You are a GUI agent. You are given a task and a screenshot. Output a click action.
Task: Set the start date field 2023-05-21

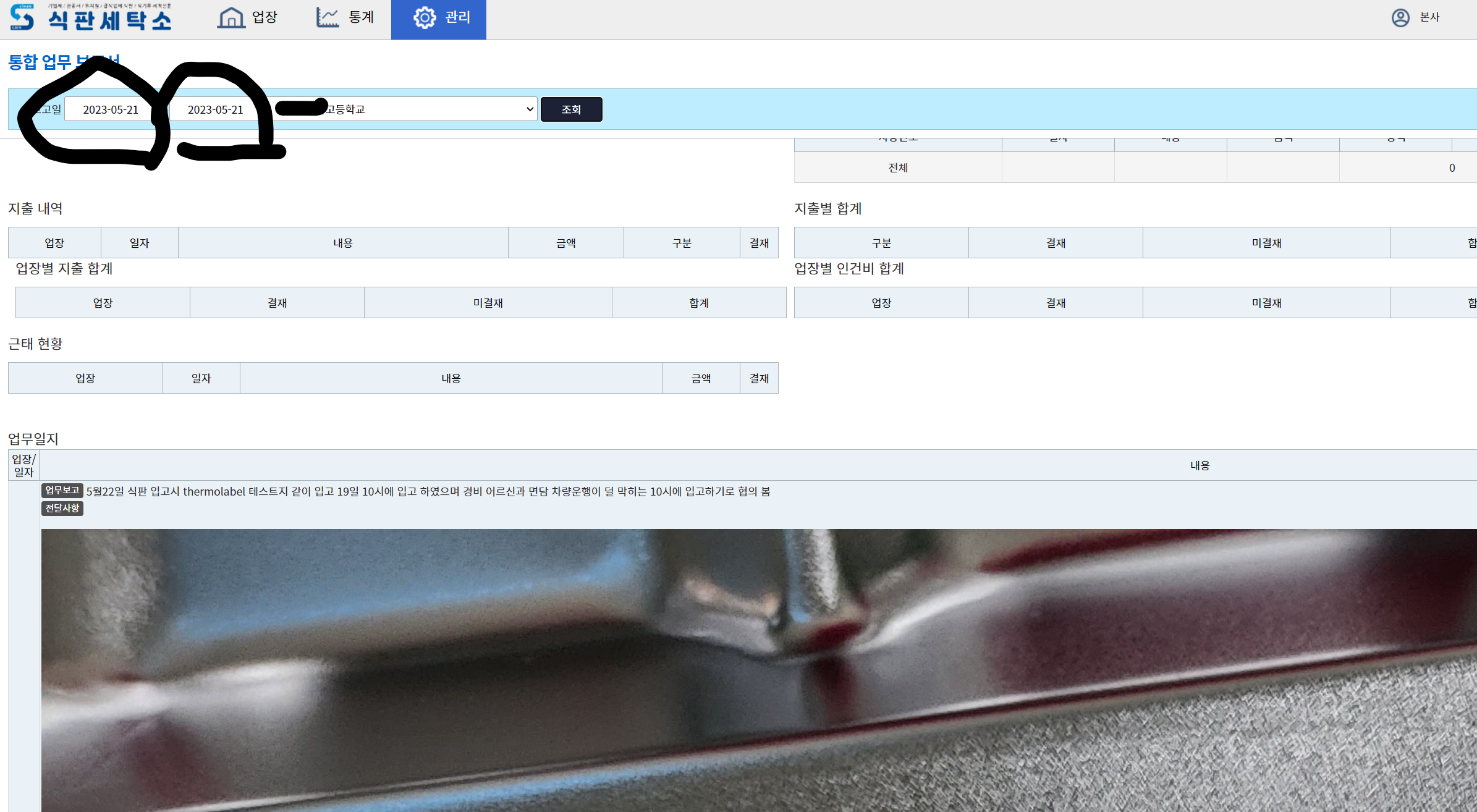[111, 109]
